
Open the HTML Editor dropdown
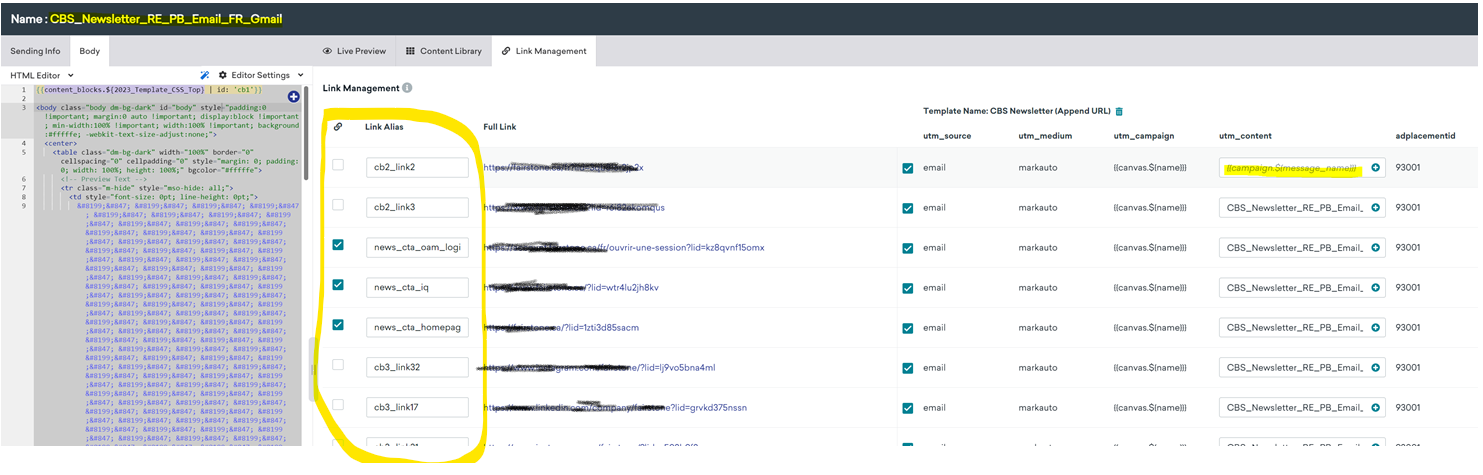tap(42, 75)
